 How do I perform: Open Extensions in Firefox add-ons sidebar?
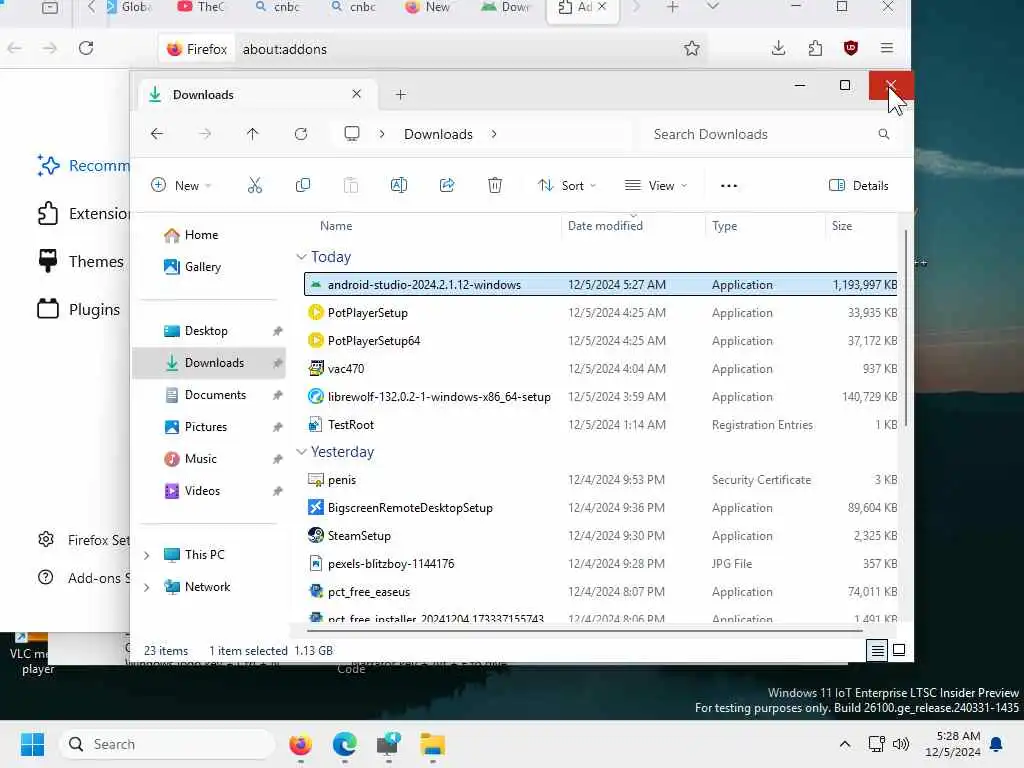click(x=84, y=214)
